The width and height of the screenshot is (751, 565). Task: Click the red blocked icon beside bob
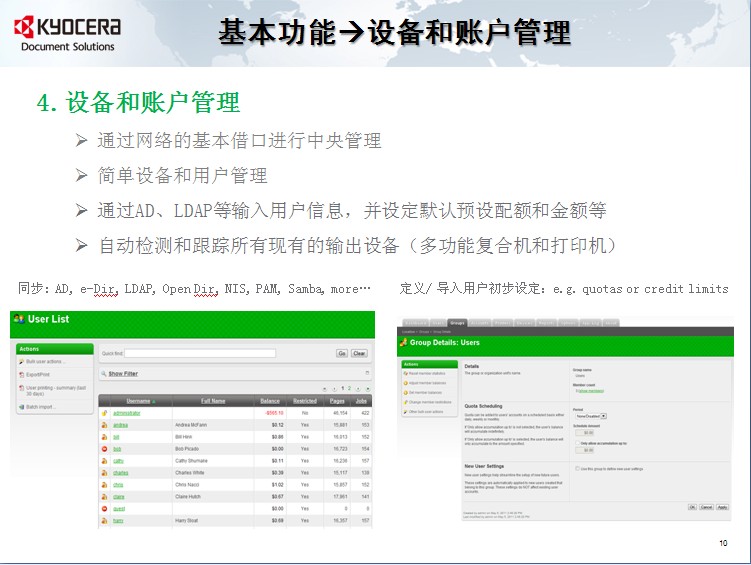104,451
